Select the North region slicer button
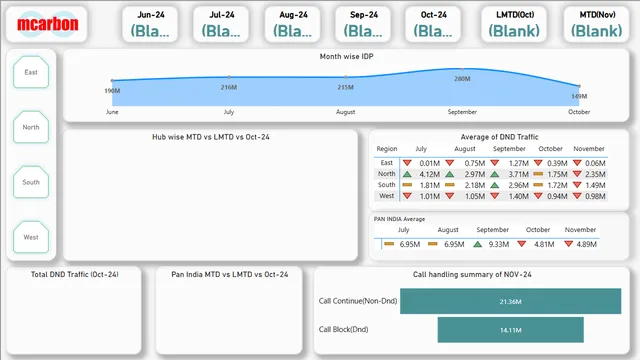Screen dimensions: 640x360 (31, 127)
